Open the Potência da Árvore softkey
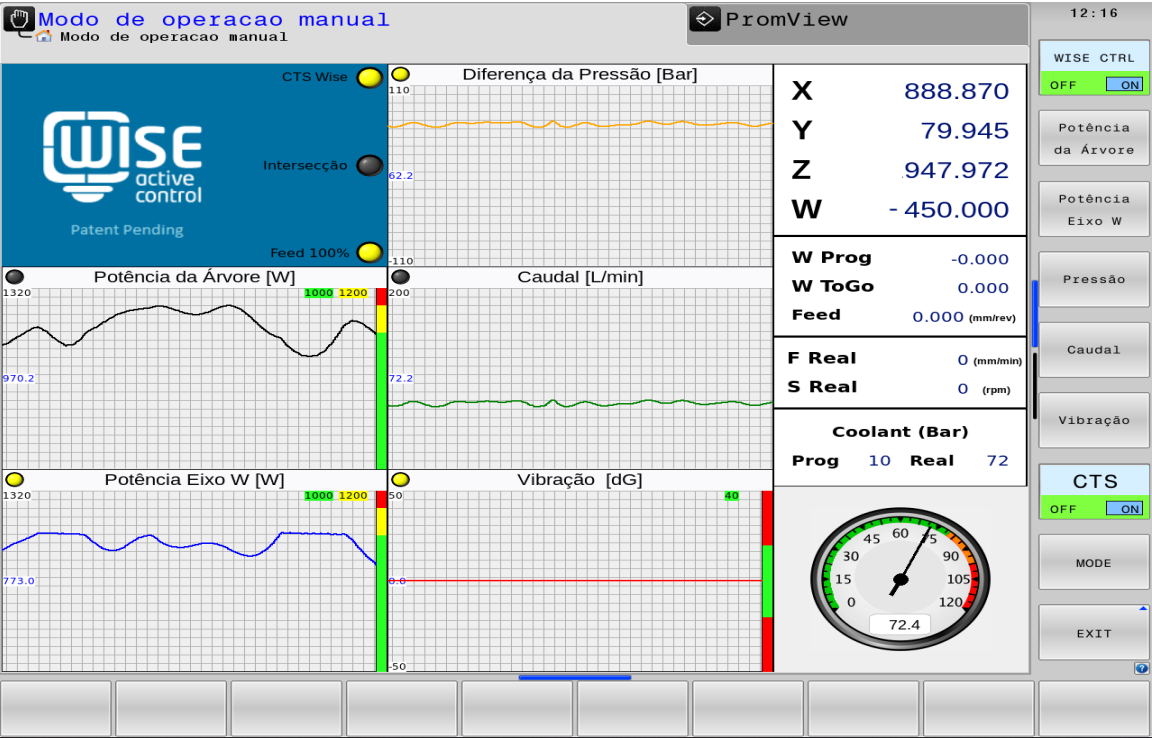This screenshot has width=1152, height=738. (1094, 138)
